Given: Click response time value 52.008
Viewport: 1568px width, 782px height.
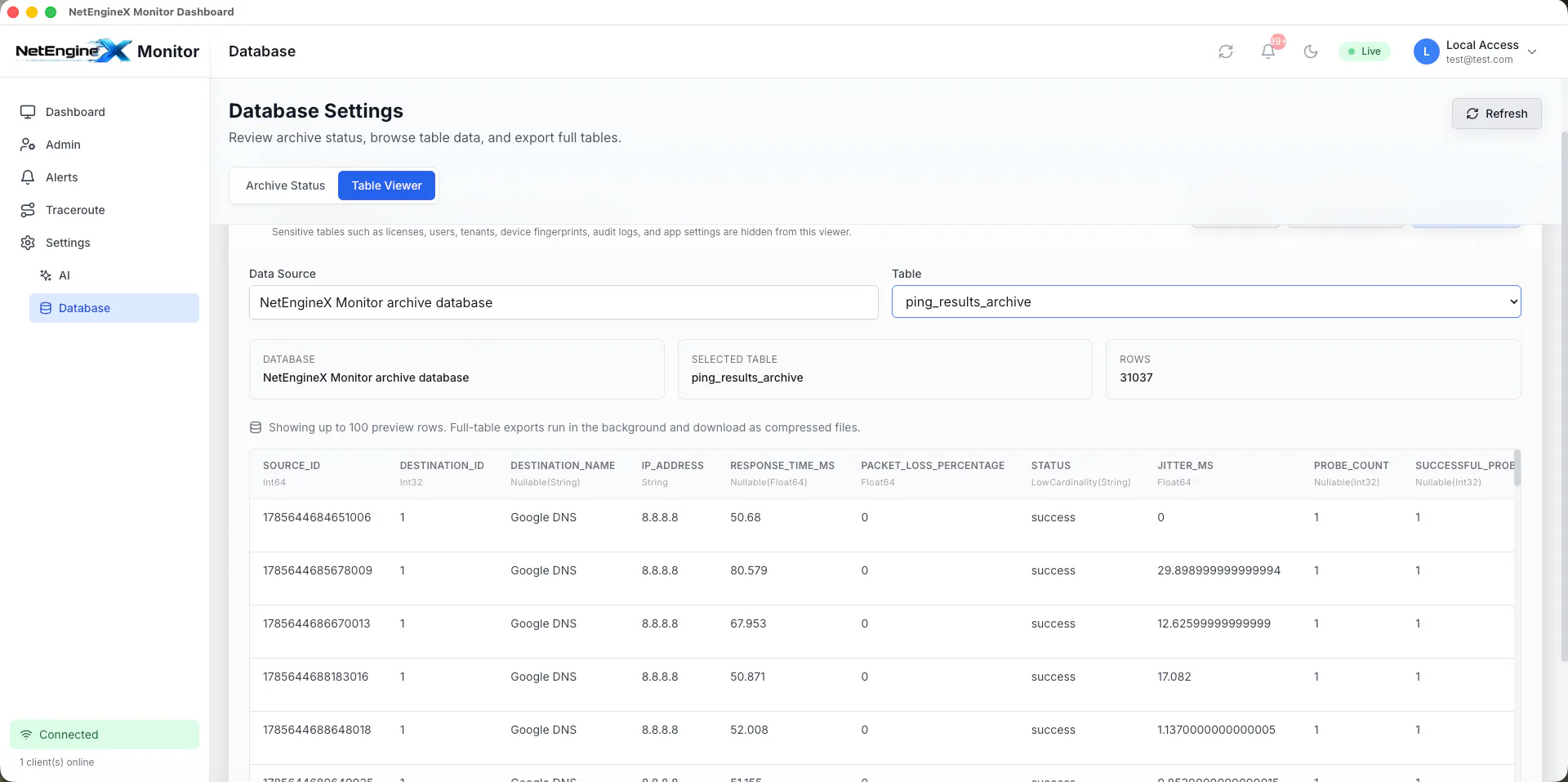Looking at the screenshot, I should pos(749,730).
